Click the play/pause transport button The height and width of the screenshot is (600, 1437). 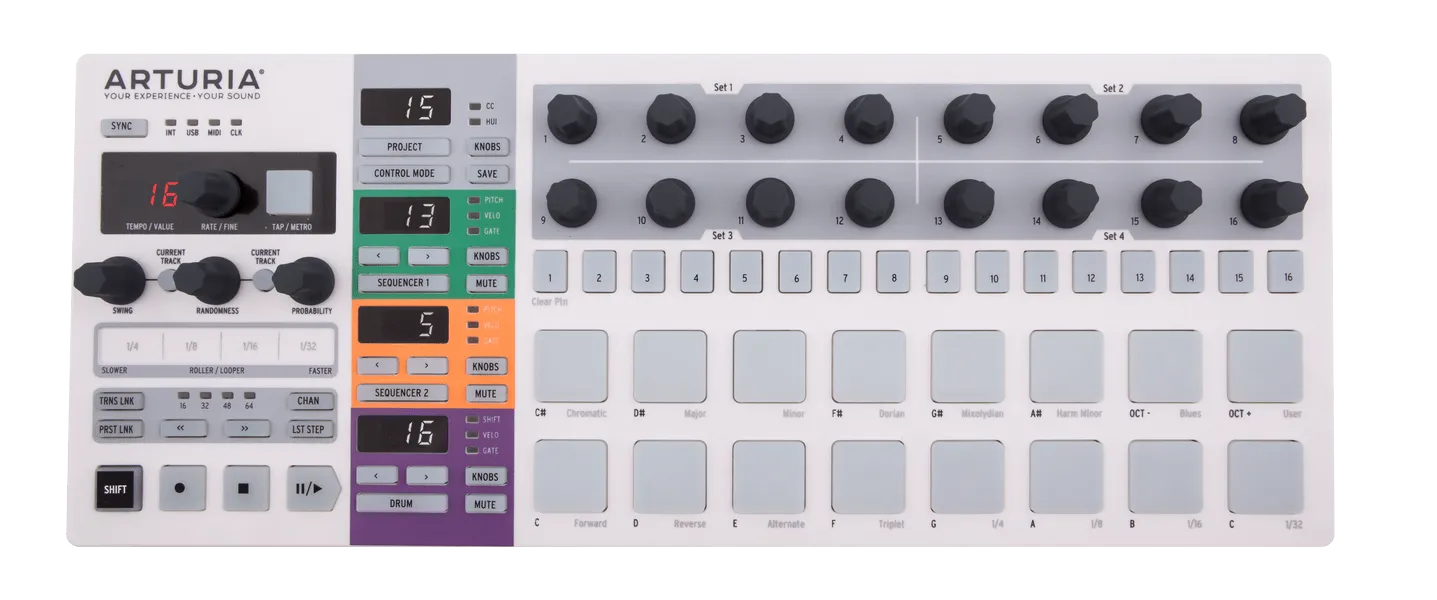click(x=313, y=489)
